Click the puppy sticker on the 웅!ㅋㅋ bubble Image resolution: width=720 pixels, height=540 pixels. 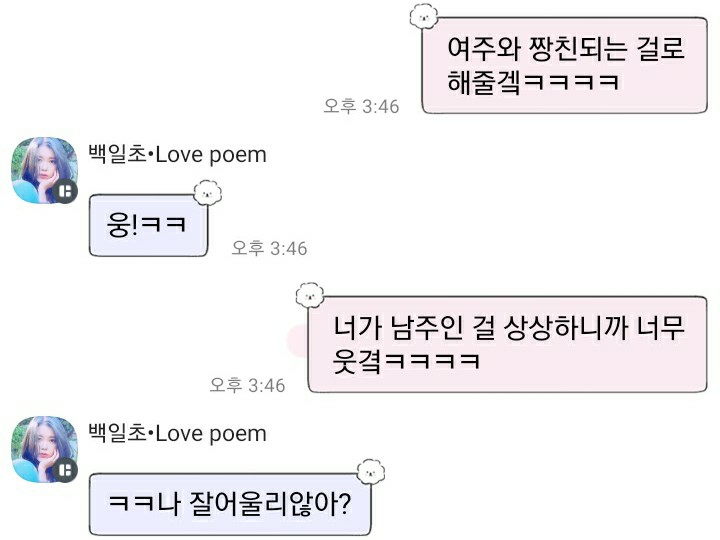coord(208,191)
